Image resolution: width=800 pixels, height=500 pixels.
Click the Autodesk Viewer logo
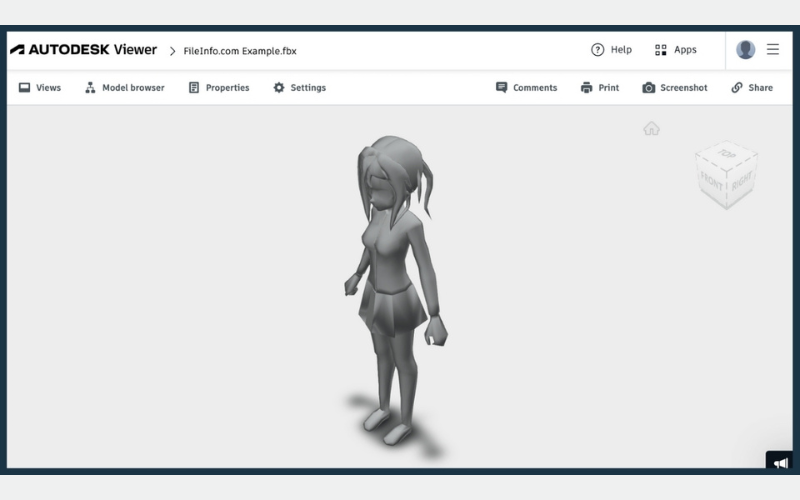(84, 50)
